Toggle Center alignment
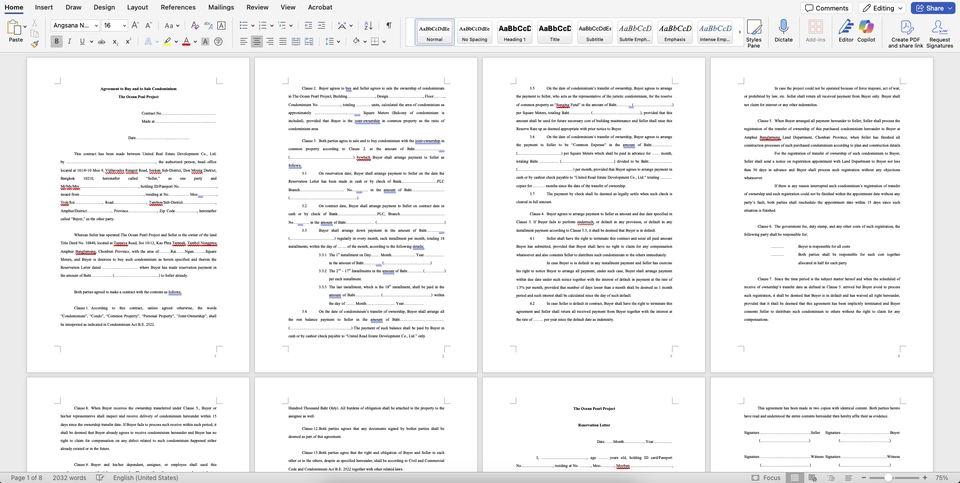Screen dimensions: 960x483 click(x=257, y=42)
